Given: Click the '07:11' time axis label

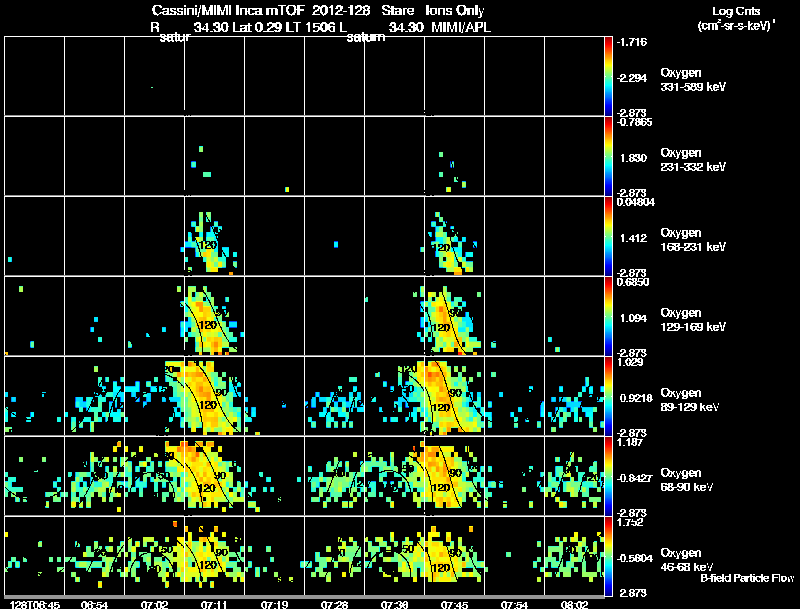Looking at the screenshot, I should 214,605.
